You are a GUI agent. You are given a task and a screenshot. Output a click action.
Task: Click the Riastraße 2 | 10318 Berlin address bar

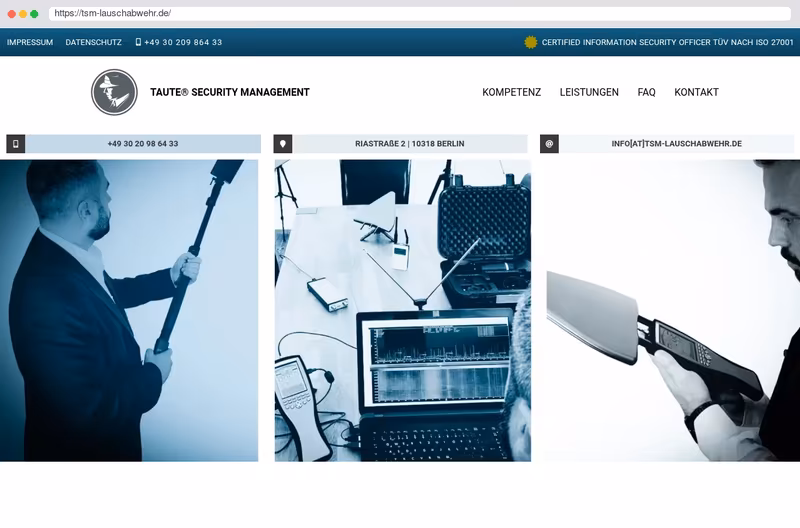(410, 144)
